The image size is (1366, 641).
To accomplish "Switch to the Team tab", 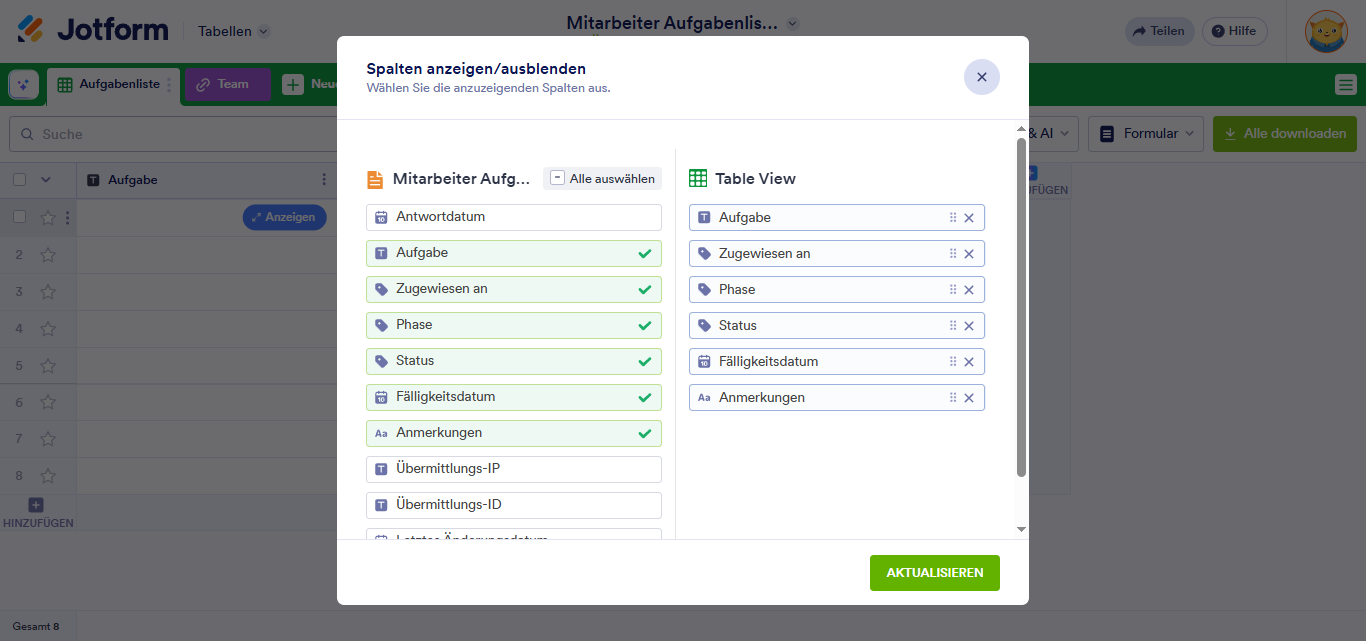I will [227, 85].
